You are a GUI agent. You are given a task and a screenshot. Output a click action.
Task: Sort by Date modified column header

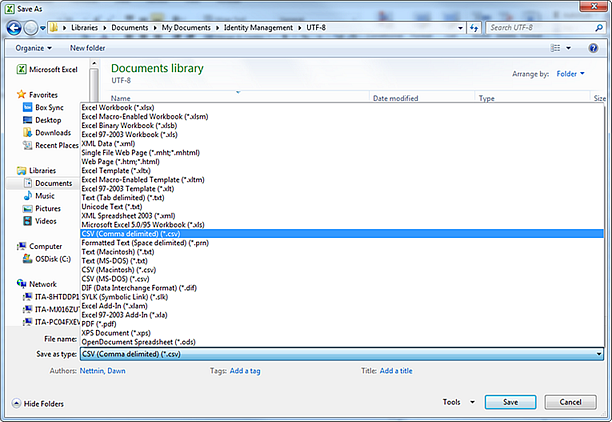tap(395, 98)
